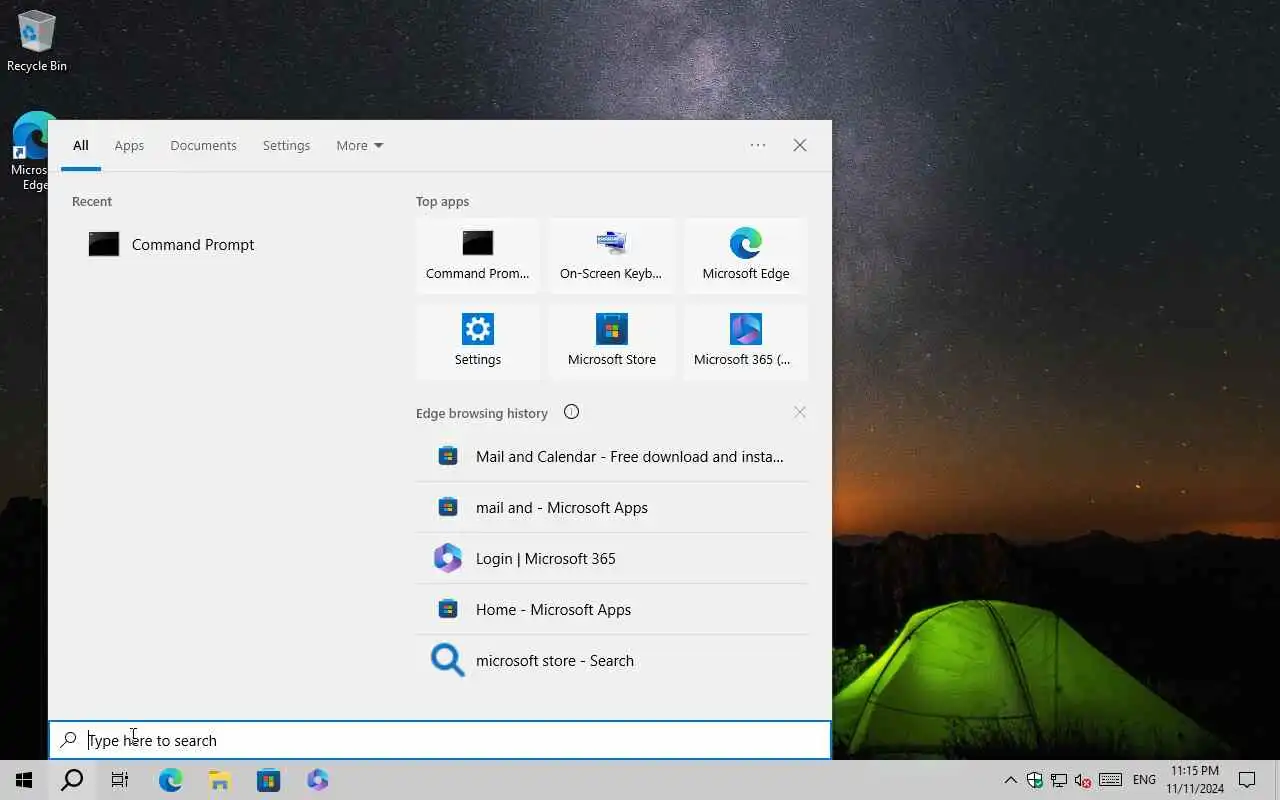Open On-Screen Keyboard tile in Top apps

(x=611, y=256)
